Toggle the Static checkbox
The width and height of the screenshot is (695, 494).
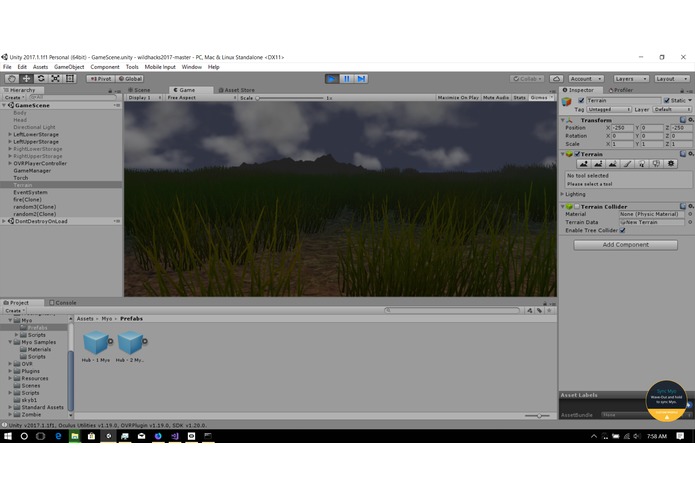point(667,101)
